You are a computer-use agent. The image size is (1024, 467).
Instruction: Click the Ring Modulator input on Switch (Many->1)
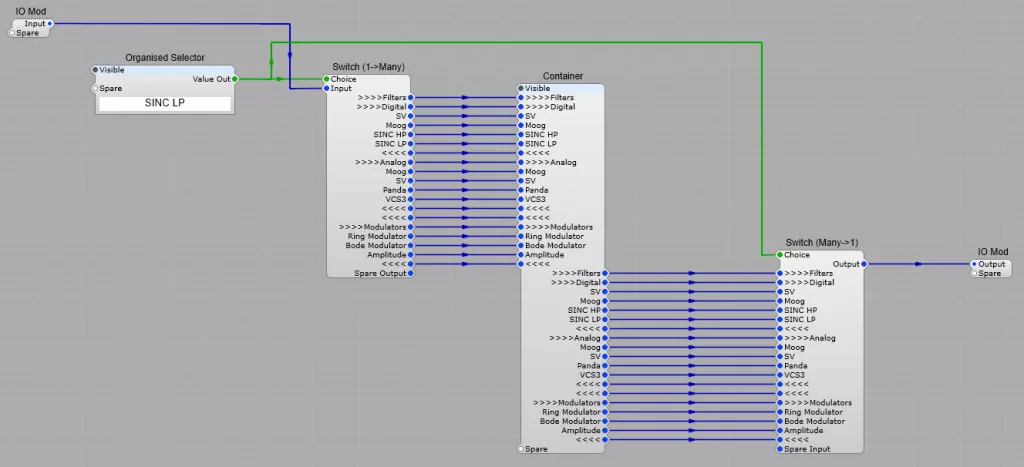(x=780, y=412)
